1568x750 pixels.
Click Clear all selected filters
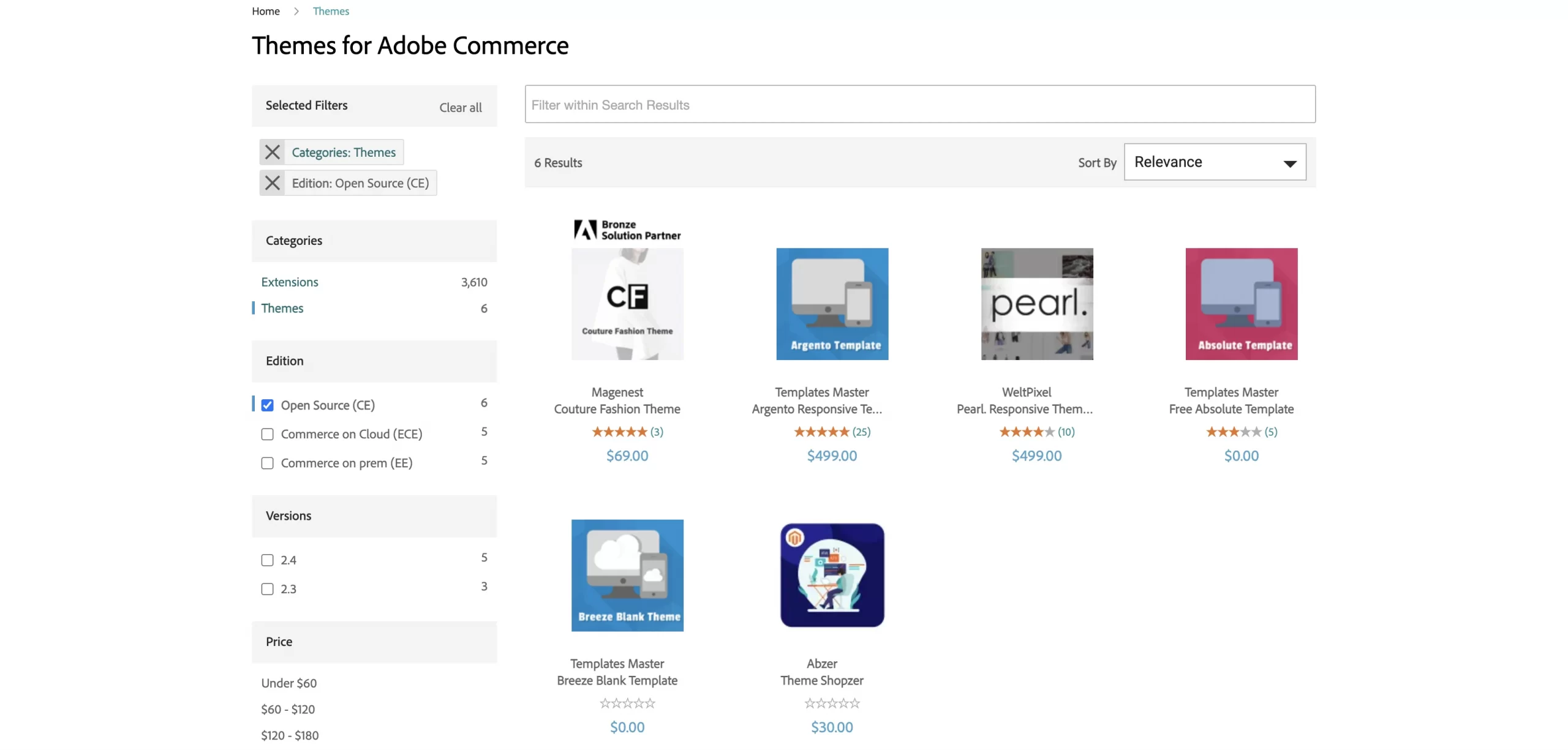click(x=460, y=107)
